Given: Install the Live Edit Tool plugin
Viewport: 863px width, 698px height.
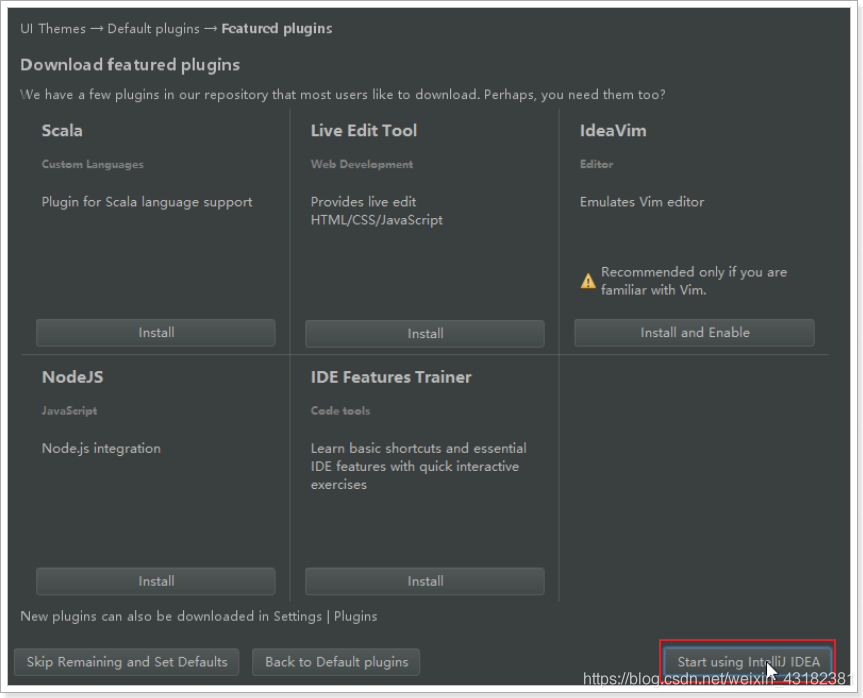Looking at the screenshot, I should [x=425, y=333].
